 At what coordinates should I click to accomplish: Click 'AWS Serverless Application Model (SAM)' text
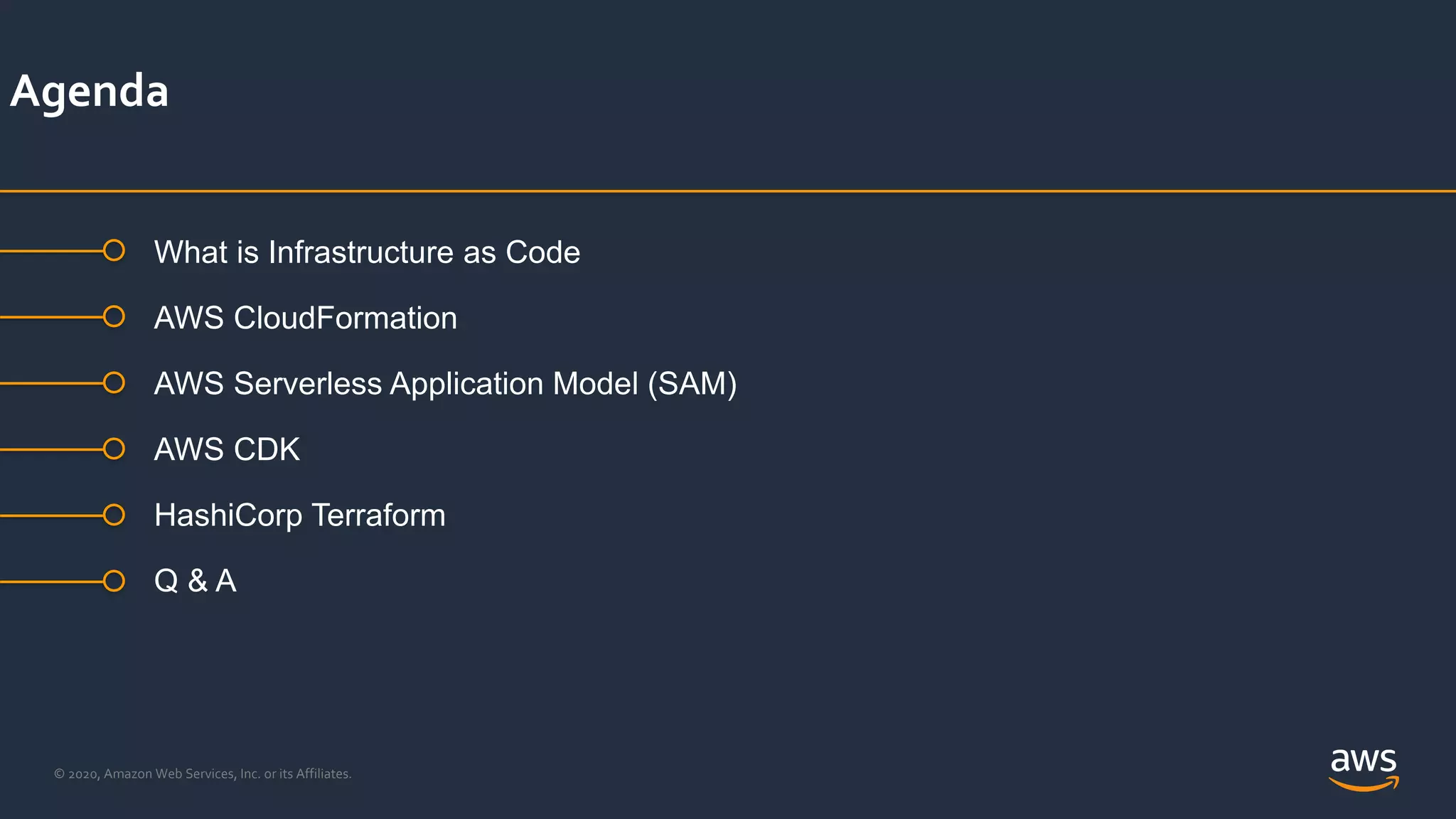[445, 384]
